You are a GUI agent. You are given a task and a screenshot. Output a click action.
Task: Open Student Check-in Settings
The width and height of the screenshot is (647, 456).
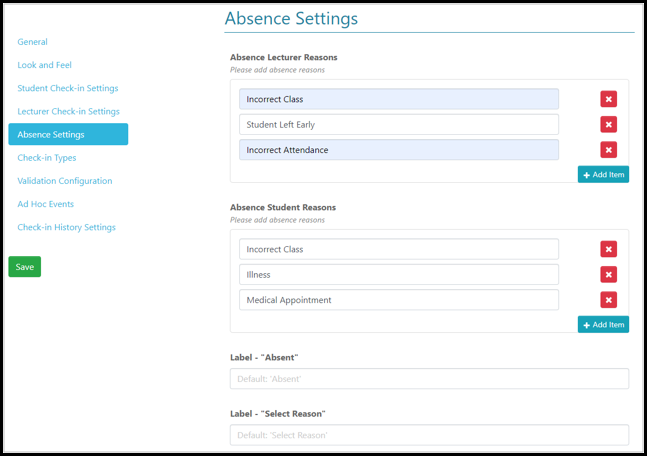click(x=67, y=88)
